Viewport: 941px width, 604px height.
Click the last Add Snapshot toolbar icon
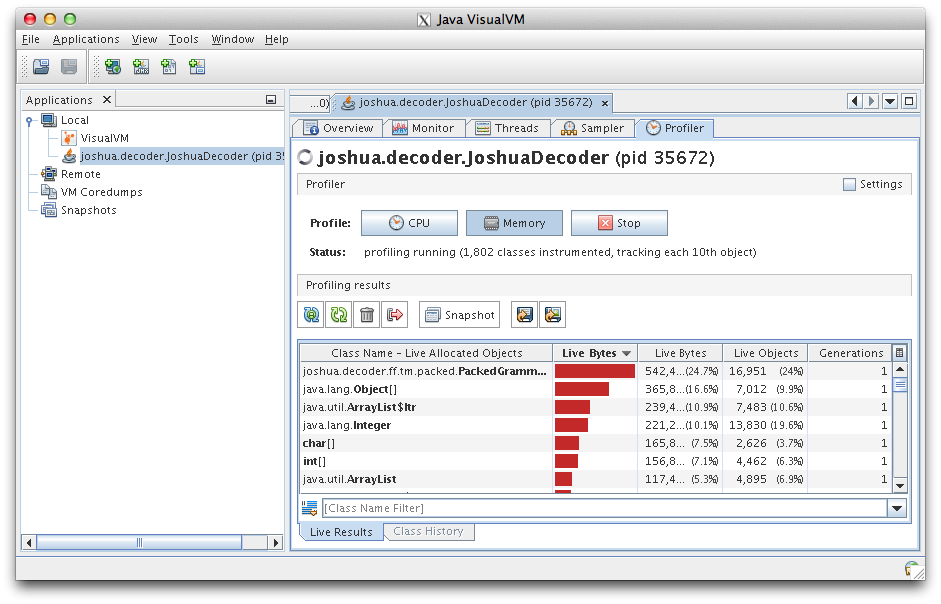pos(197,67)
